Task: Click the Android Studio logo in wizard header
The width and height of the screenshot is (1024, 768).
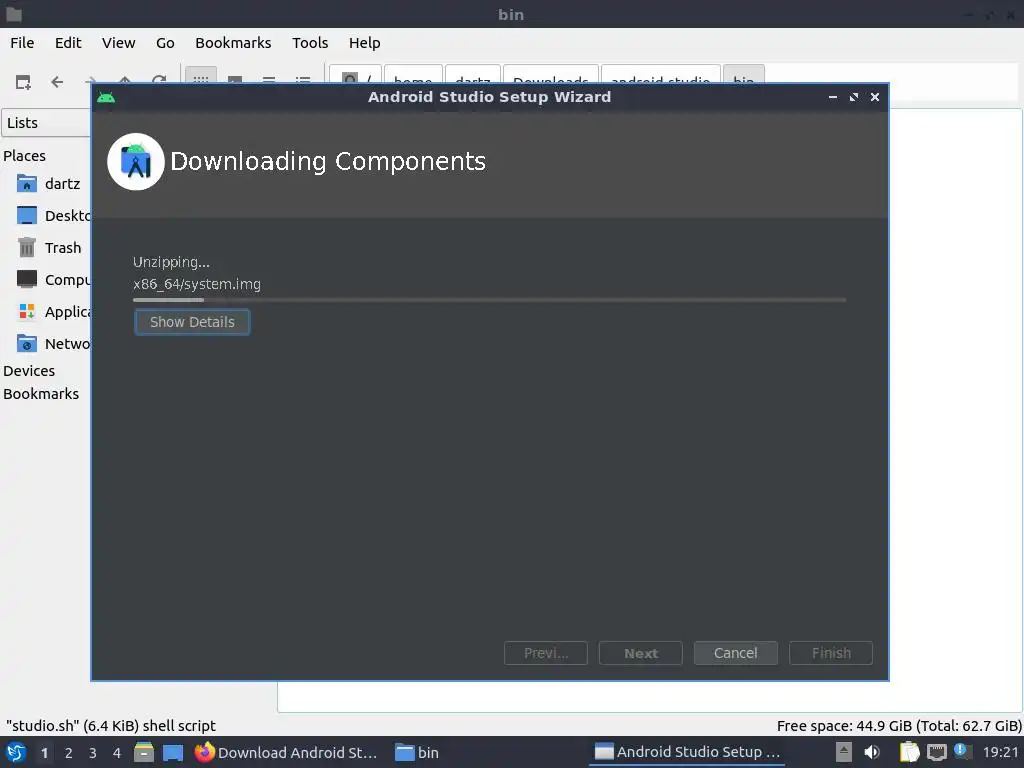Action: [136, 162]
